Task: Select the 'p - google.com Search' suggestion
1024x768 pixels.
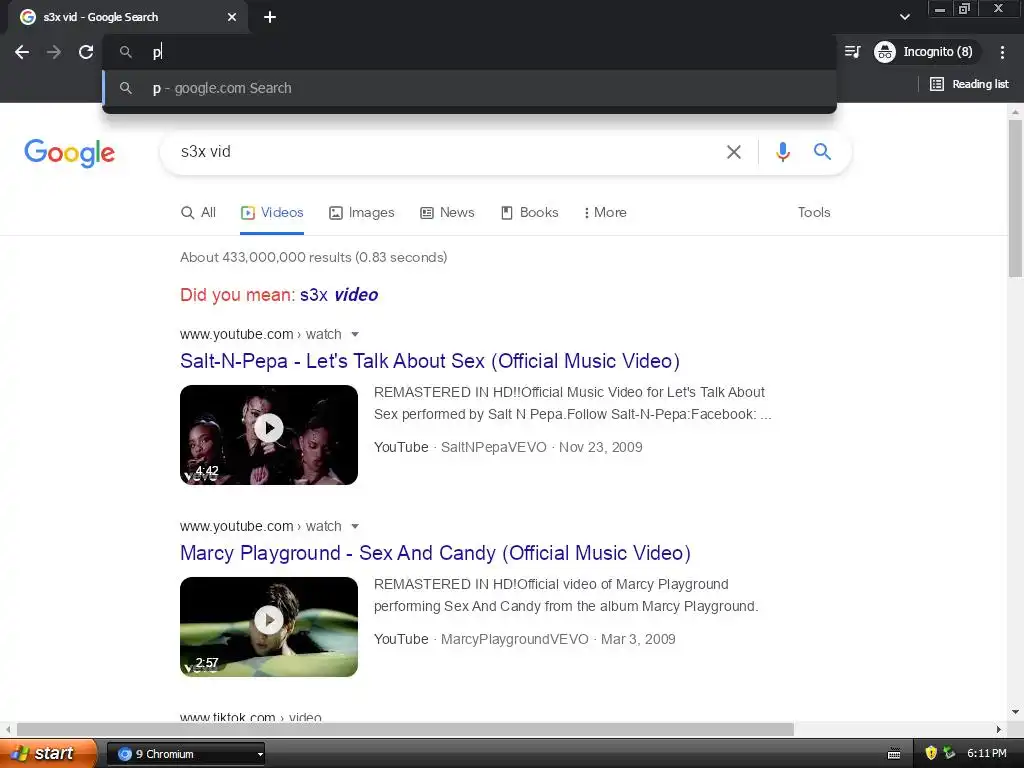Action: [x=470, y=88]
